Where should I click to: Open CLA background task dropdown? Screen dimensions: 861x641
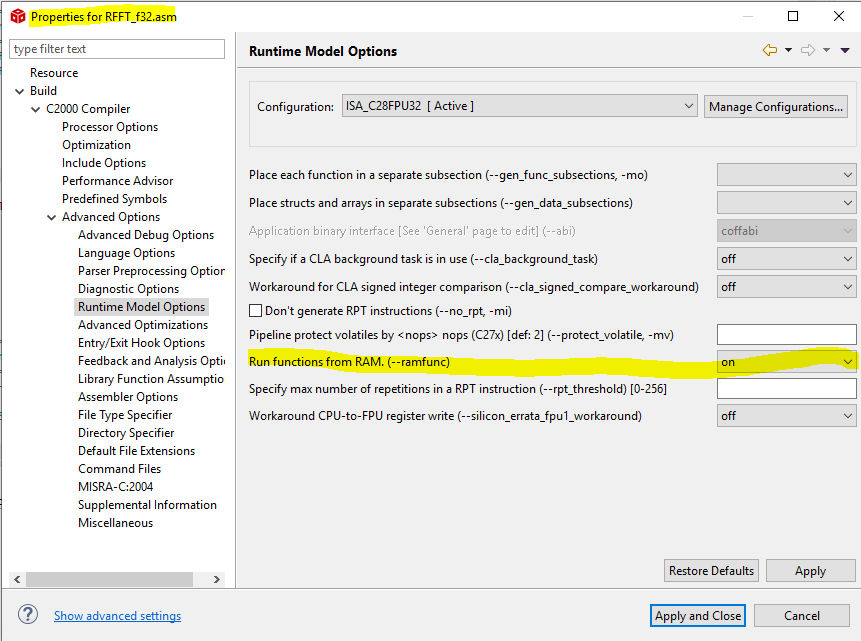pos(786,259)
